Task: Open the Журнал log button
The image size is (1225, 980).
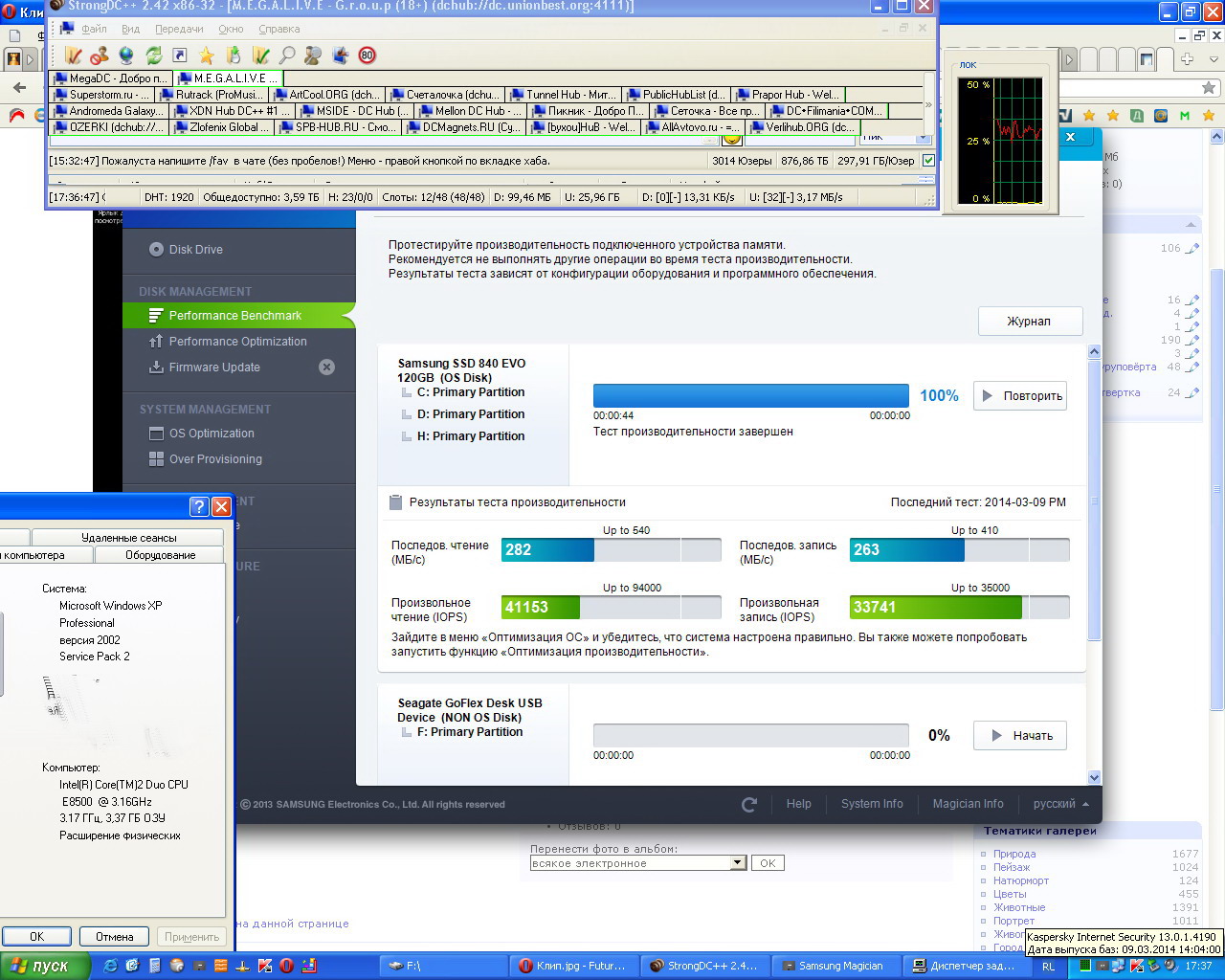Action: click(1030, 322)
